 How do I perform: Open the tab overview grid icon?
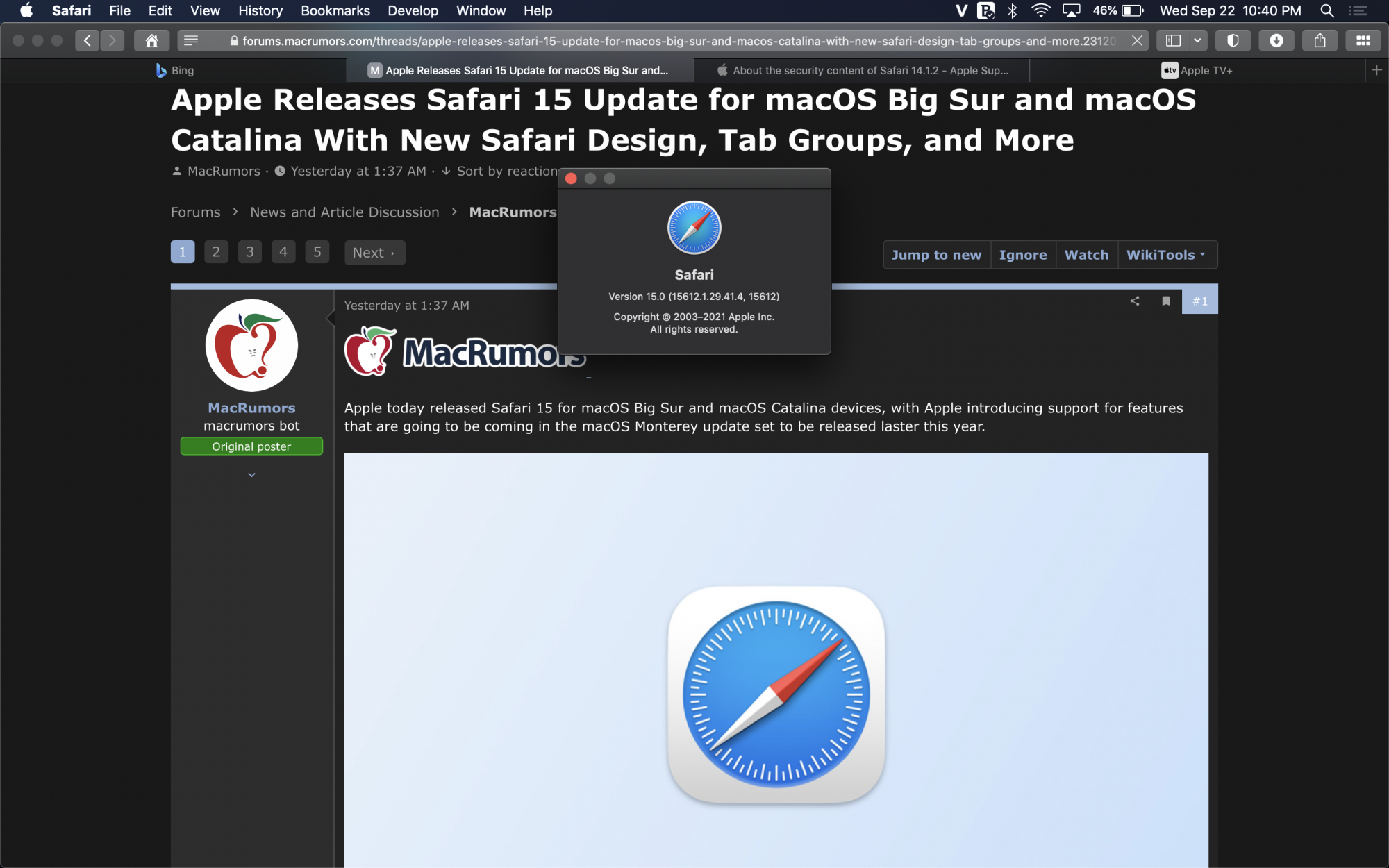pos(1363,41)
